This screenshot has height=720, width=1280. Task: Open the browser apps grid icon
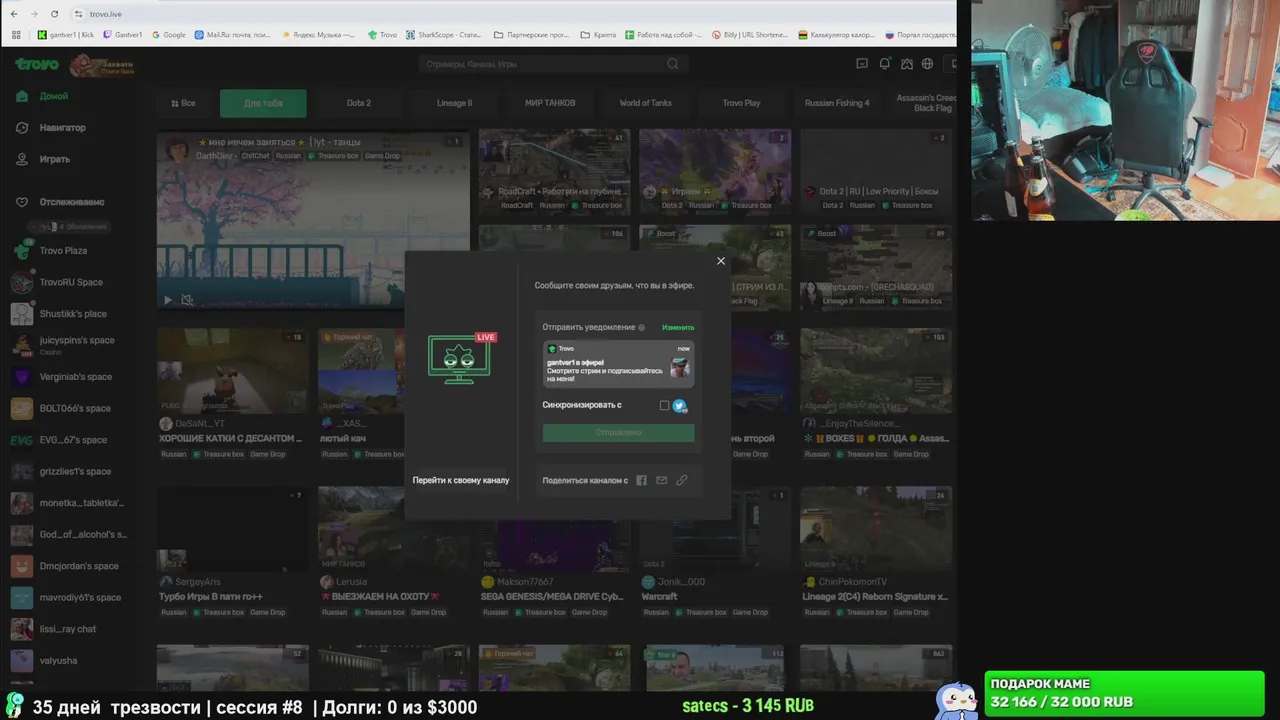[16, 35]
